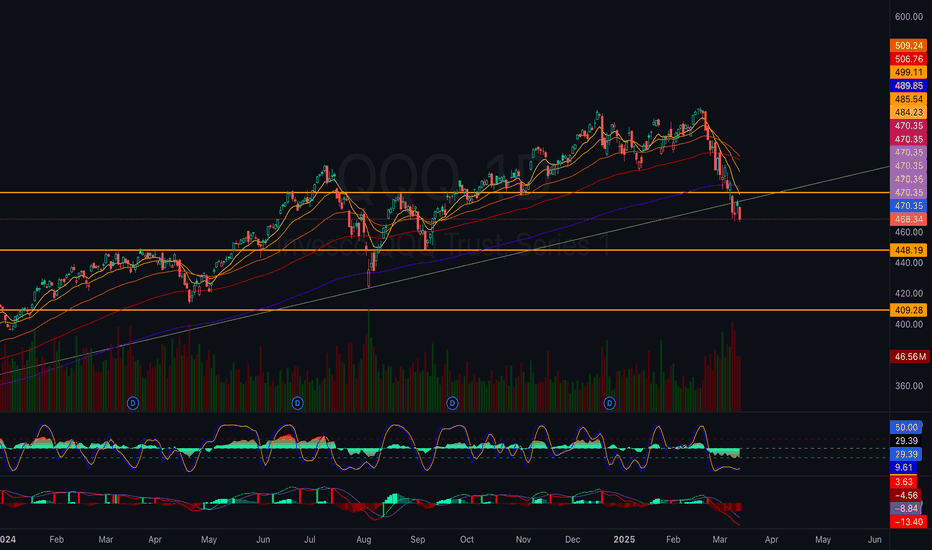932x550 pixels.
Task: Click the 489.85 blue price label
Action: [908, 86]
